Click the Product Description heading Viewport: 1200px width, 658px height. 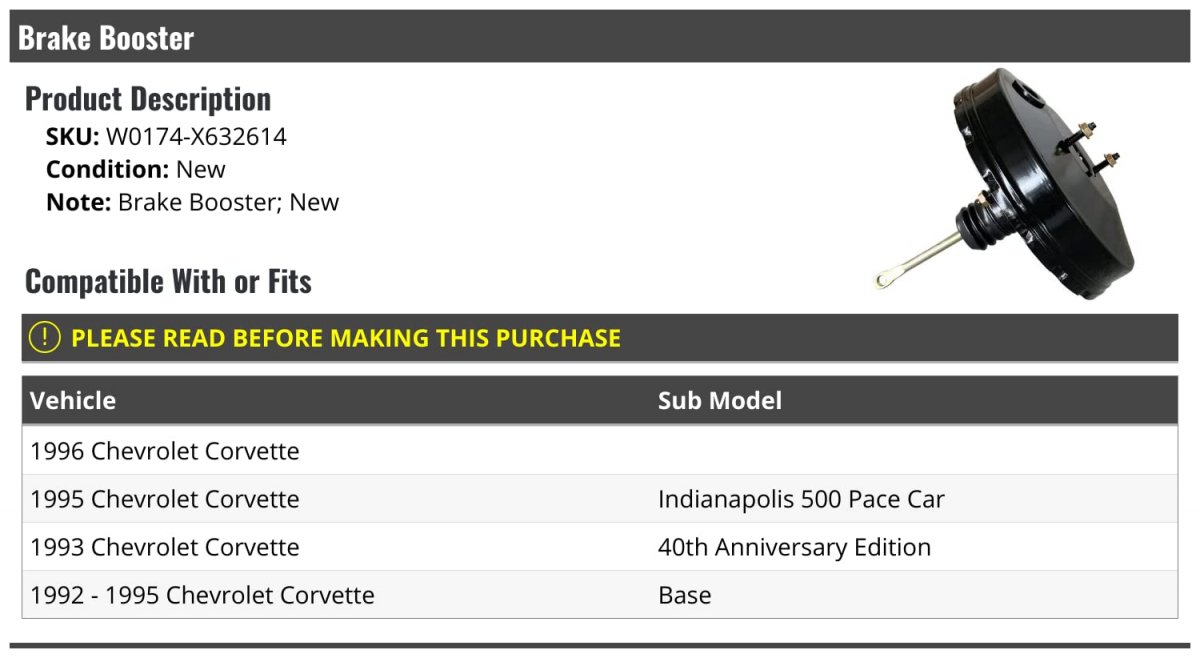pos(148,99)
